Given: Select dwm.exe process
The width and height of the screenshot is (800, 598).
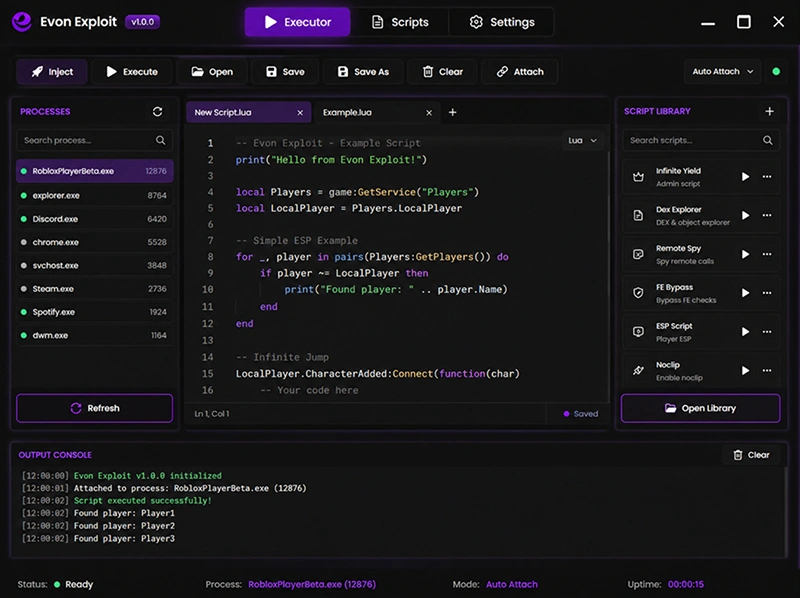Looking at the screenshot, I should pos(95,335).
